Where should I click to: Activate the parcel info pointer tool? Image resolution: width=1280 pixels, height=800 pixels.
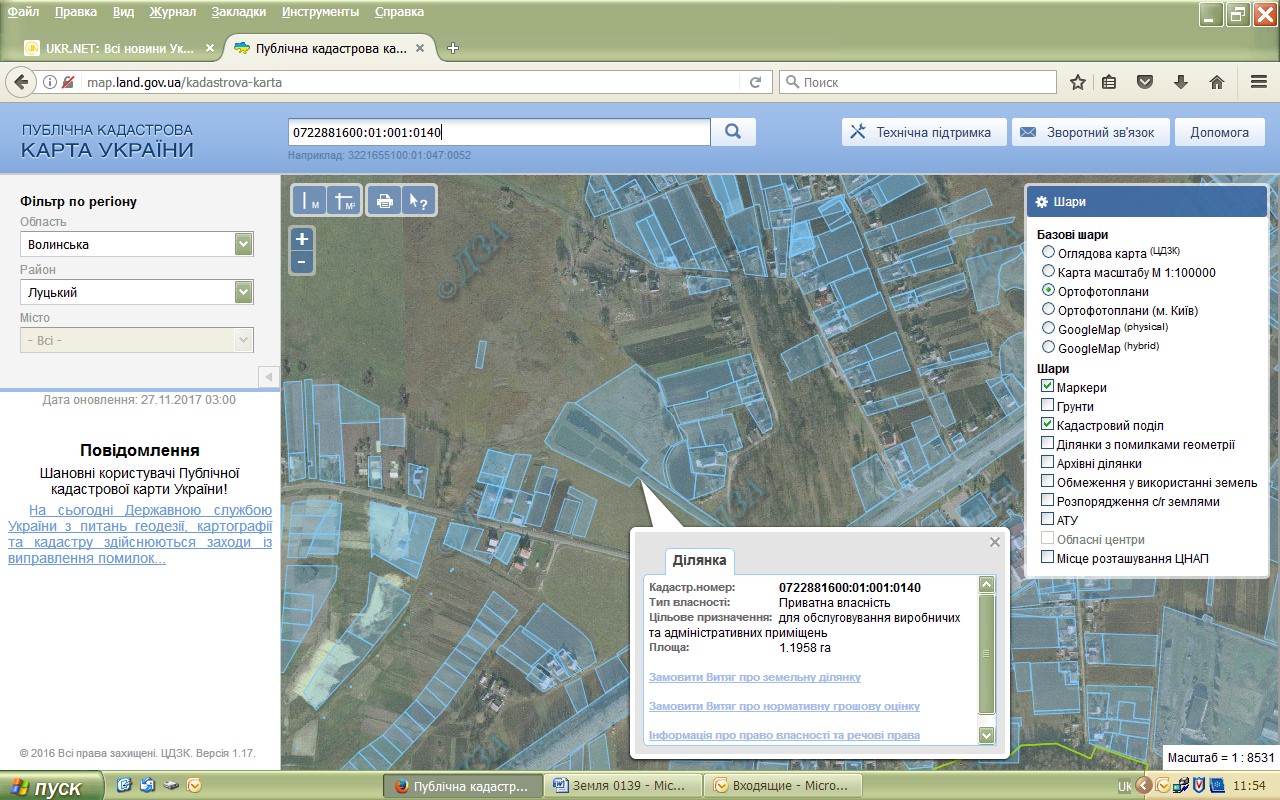[418, 201]
